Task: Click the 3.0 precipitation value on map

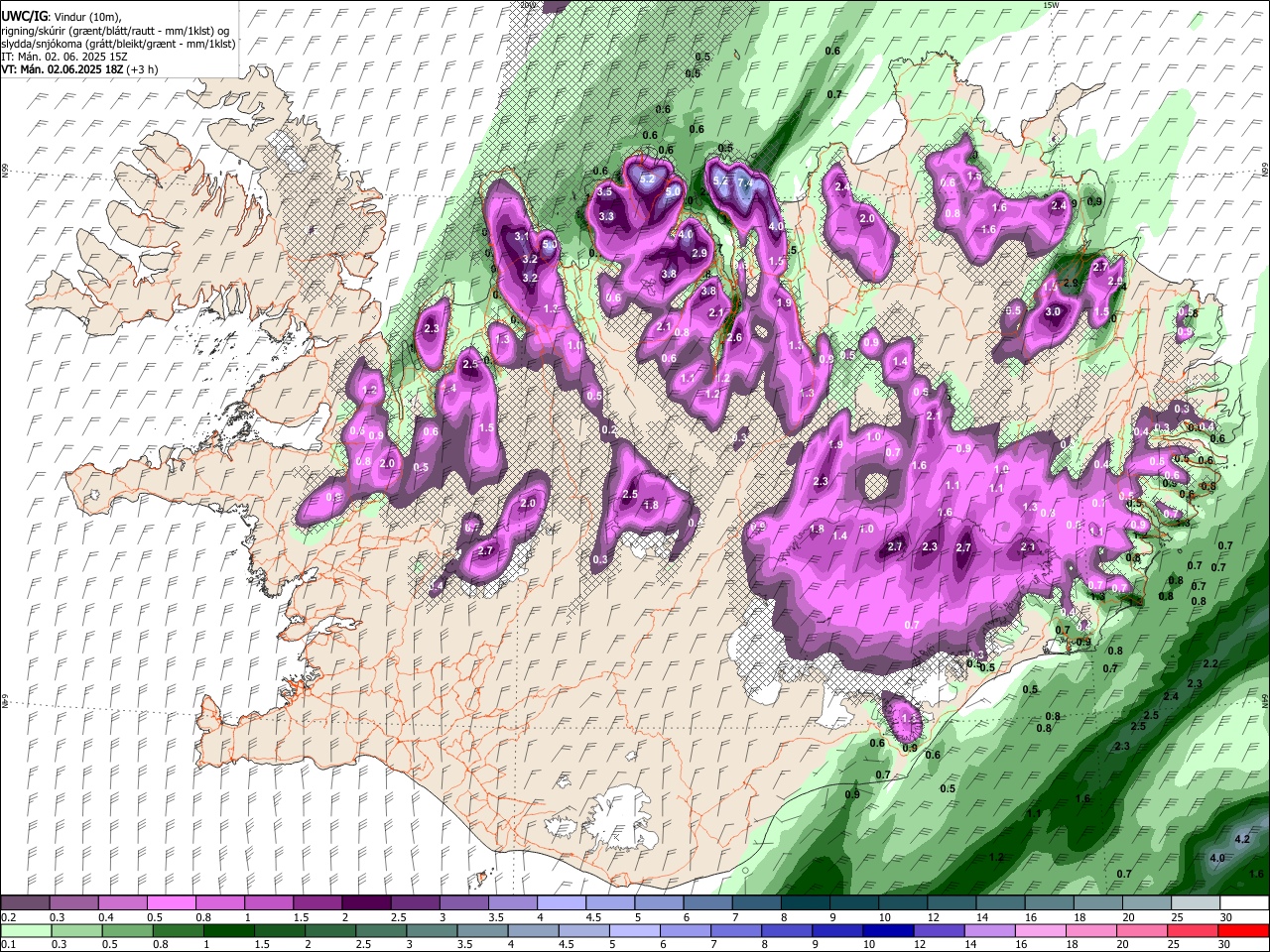Action: click(x=1053, y=311)
